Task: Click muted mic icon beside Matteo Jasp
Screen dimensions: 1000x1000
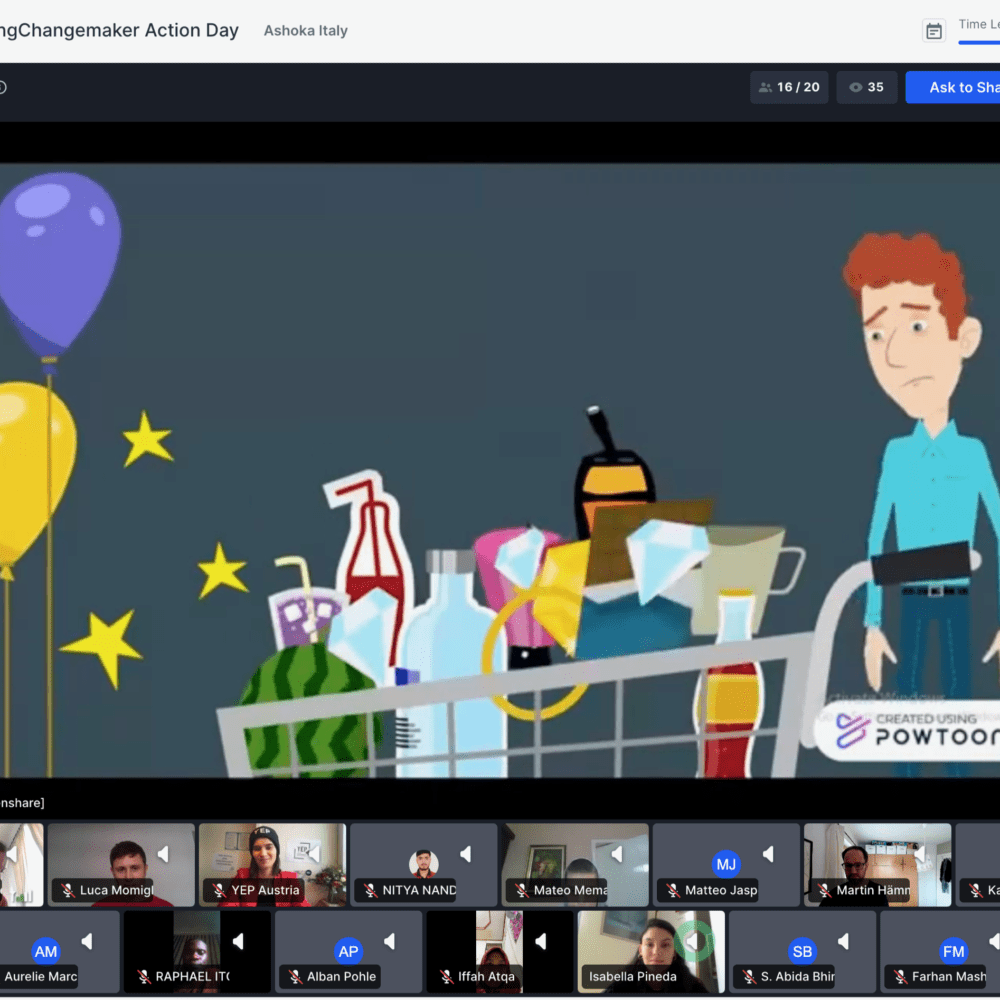Action: tap(672, 890)
